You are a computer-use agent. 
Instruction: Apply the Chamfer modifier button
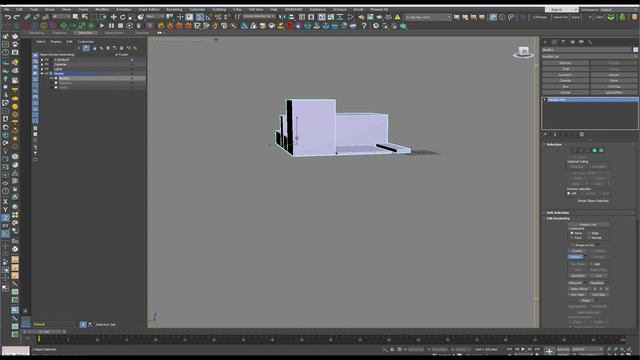[x=565, y=81]
